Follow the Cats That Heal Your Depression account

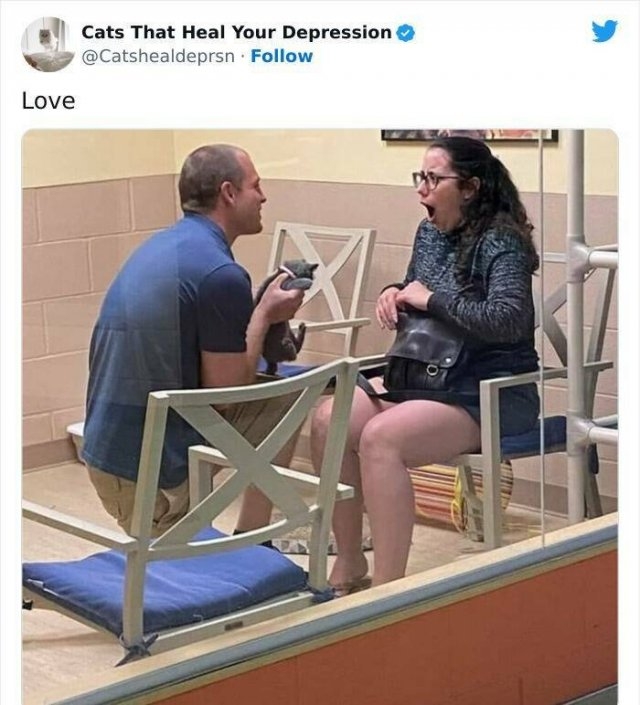click(282, 56)
